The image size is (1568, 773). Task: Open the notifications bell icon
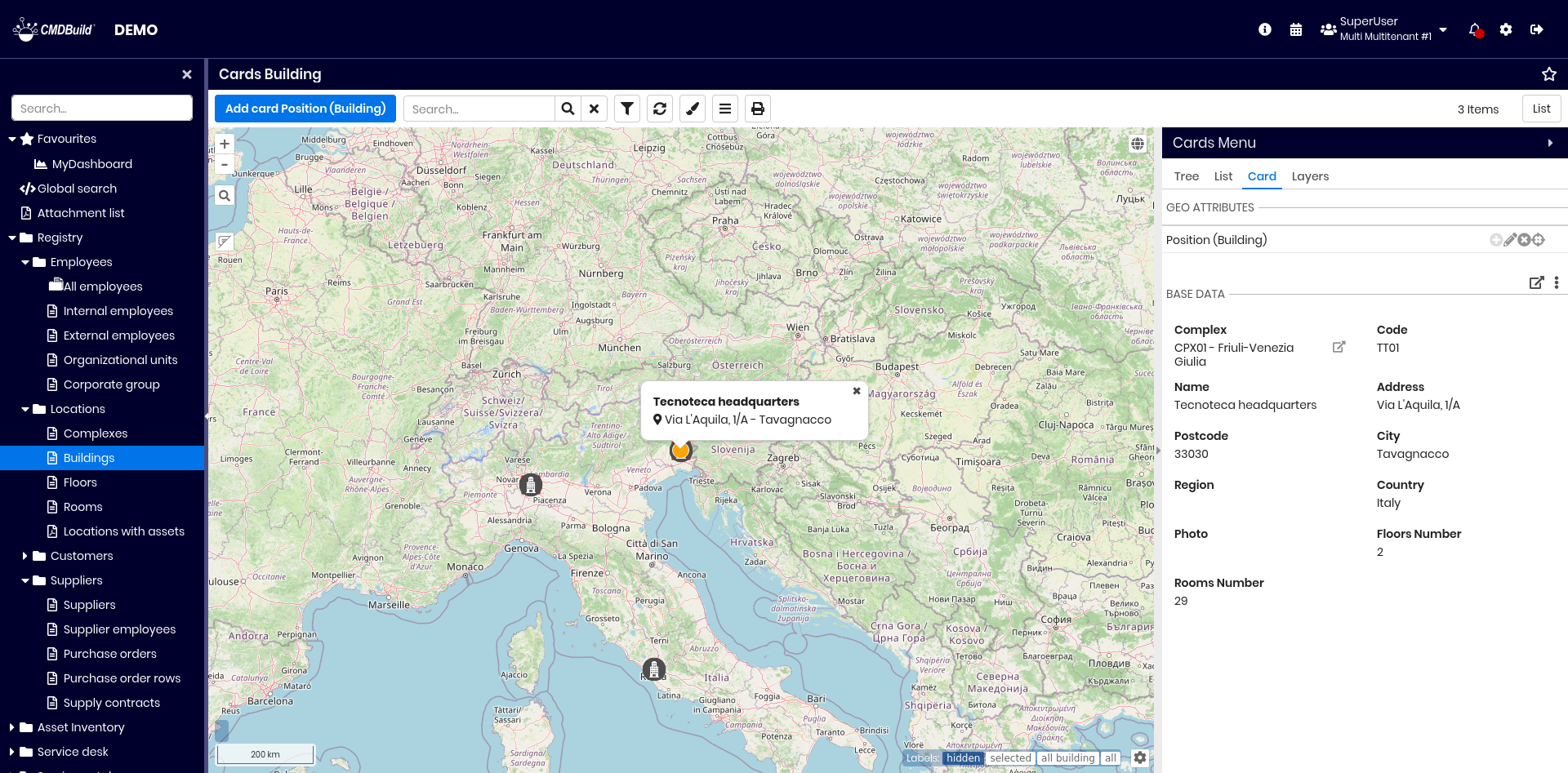[1475, 29]
